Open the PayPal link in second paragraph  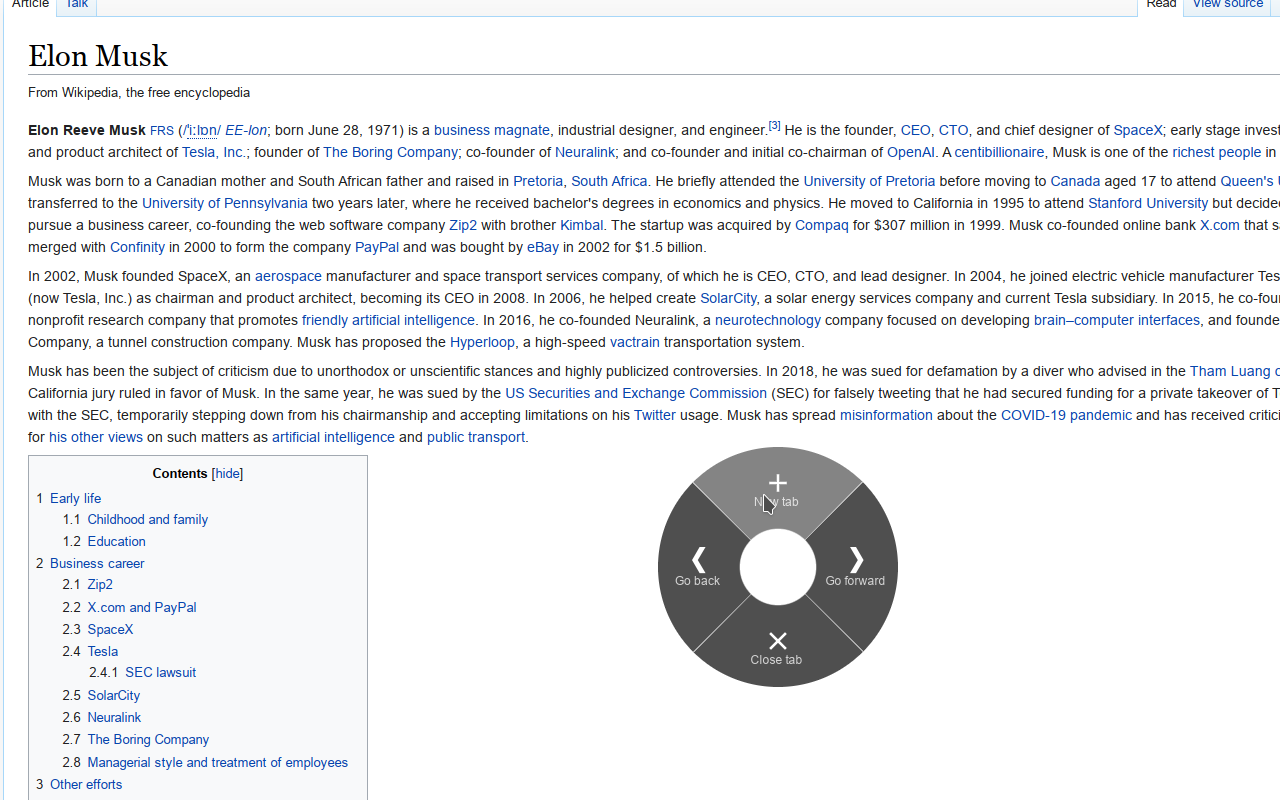(377, 247)
